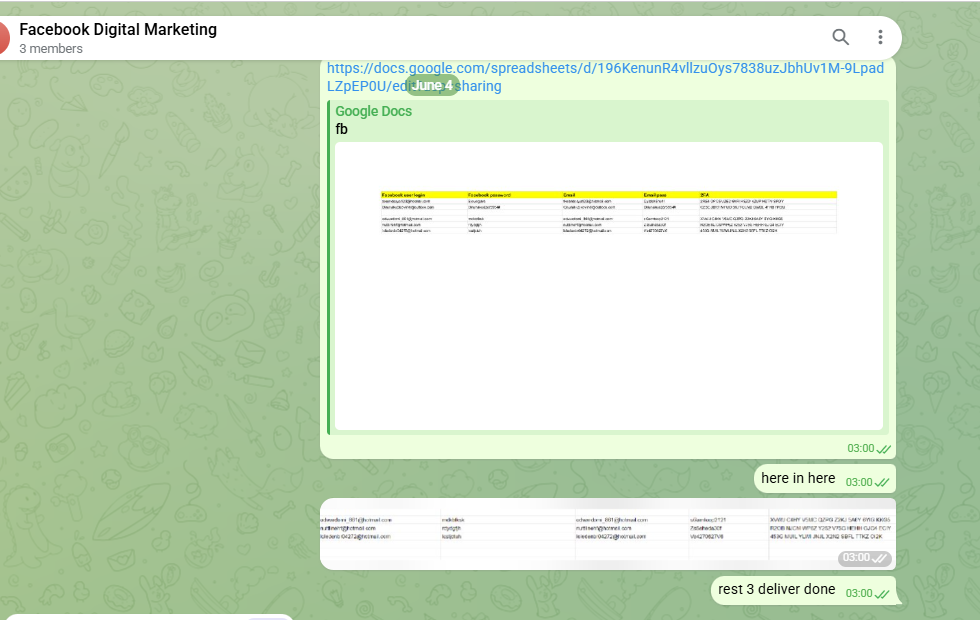Open the group avatar in header
980x620 pixels.
(3, 38)
